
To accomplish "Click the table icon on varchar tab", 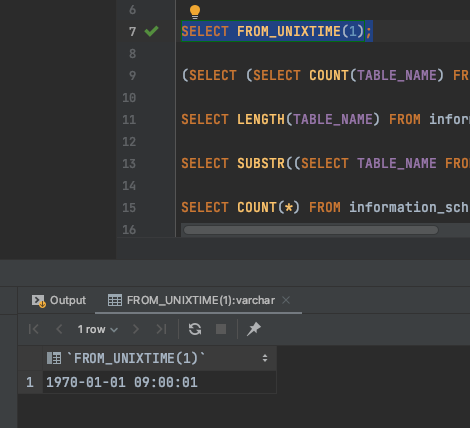I will pyautogui.click(x=115, y=300).
